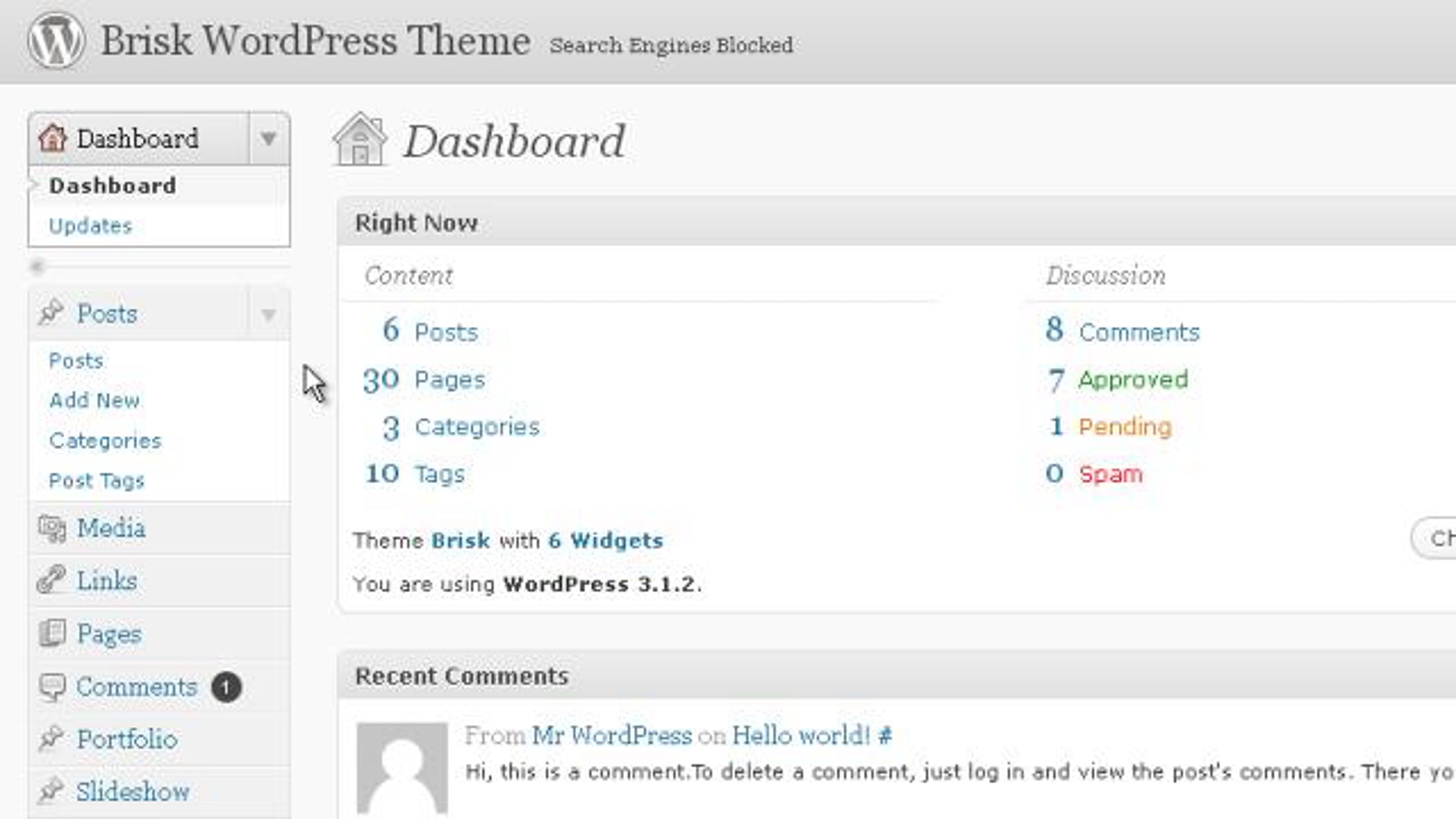Click the Dashboard page heading text
The image size is (1456, 819).
click(514, 141)
